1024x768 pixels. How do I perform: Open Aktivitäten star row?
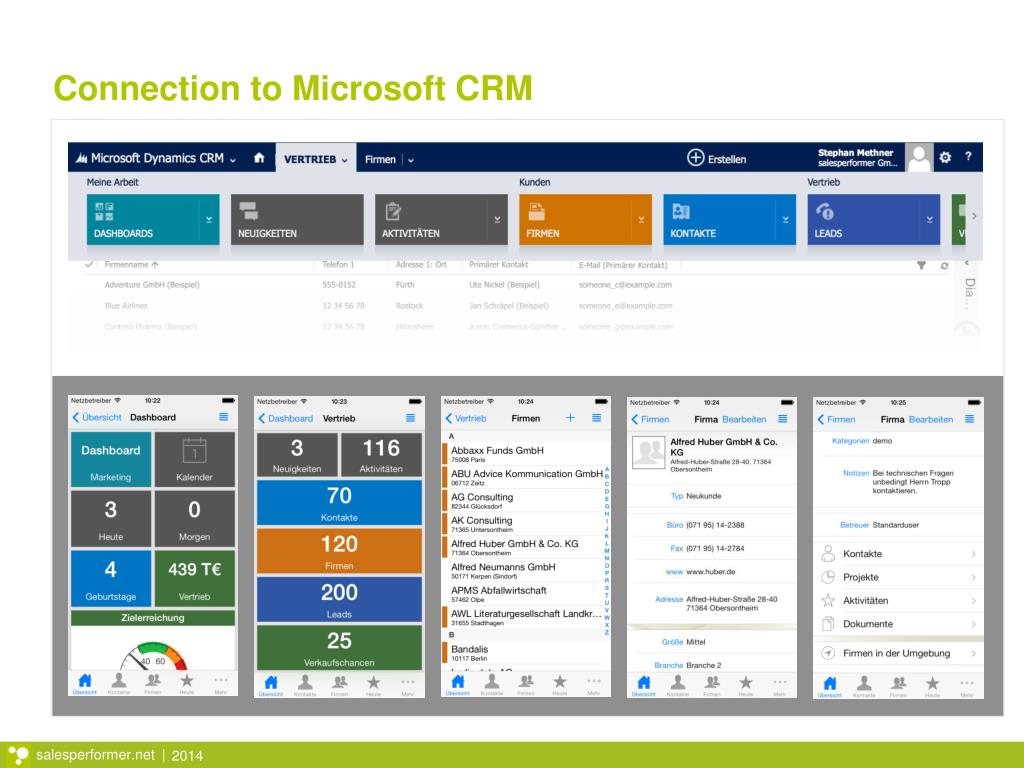click(x=899, y=601)
